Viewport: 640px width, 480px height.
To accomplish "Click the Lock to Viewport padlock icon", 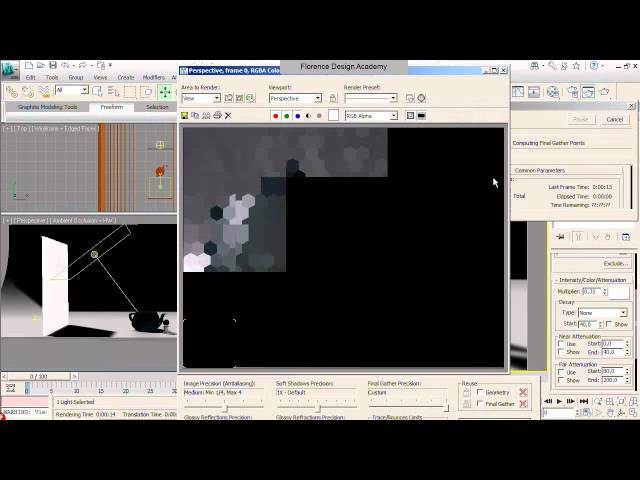I will point(333,98).
